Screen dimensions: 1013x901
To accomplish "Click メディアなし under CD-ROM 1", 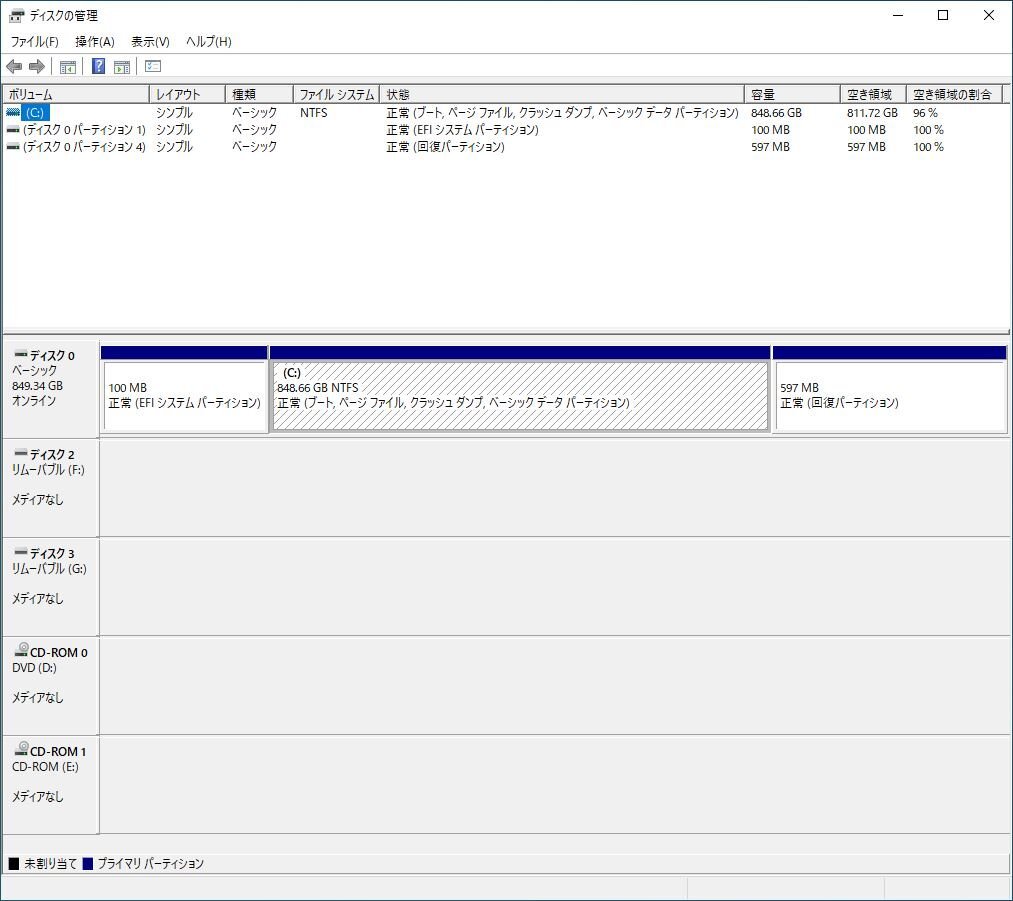I will tap(37, 796).
